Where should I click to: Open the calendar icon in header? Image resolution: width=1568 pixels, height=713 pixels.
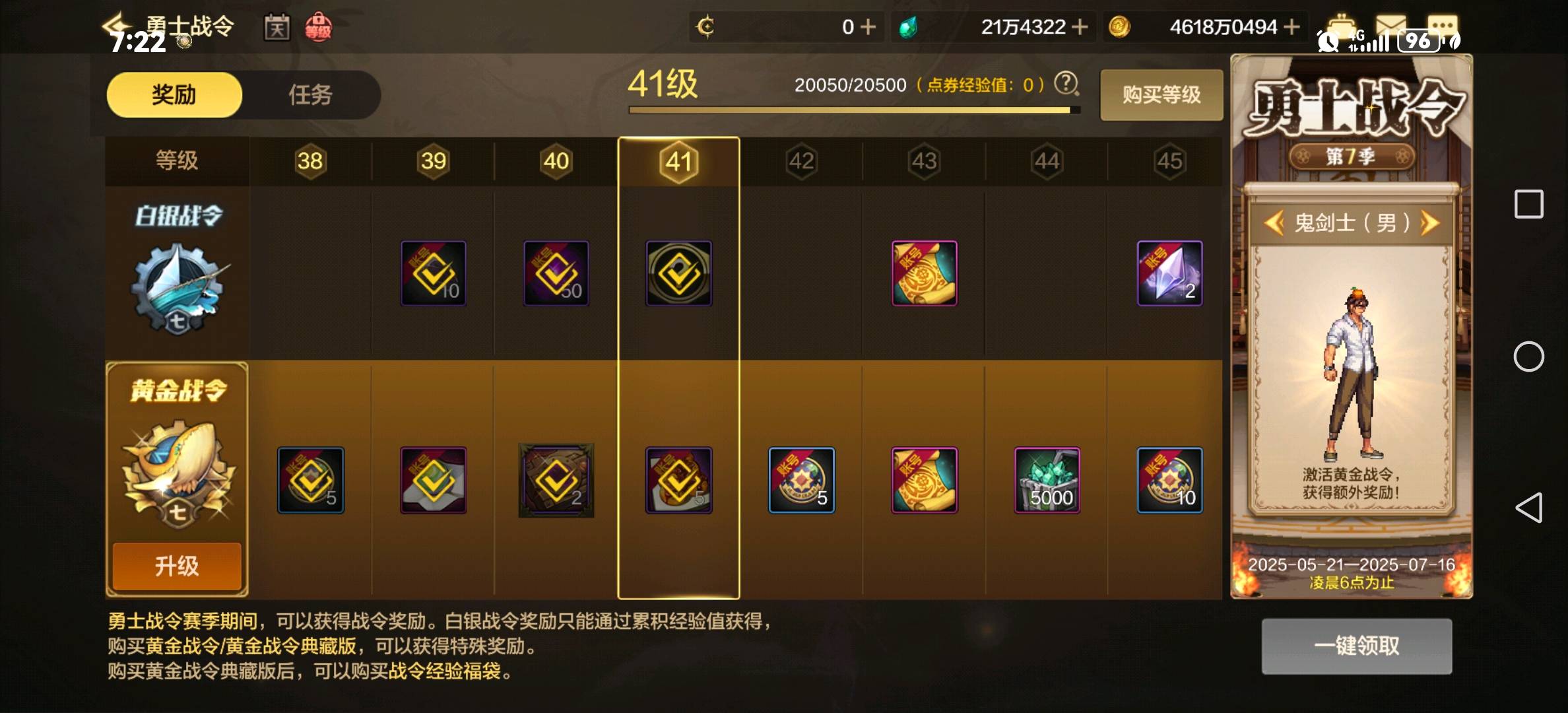[277, 28]
